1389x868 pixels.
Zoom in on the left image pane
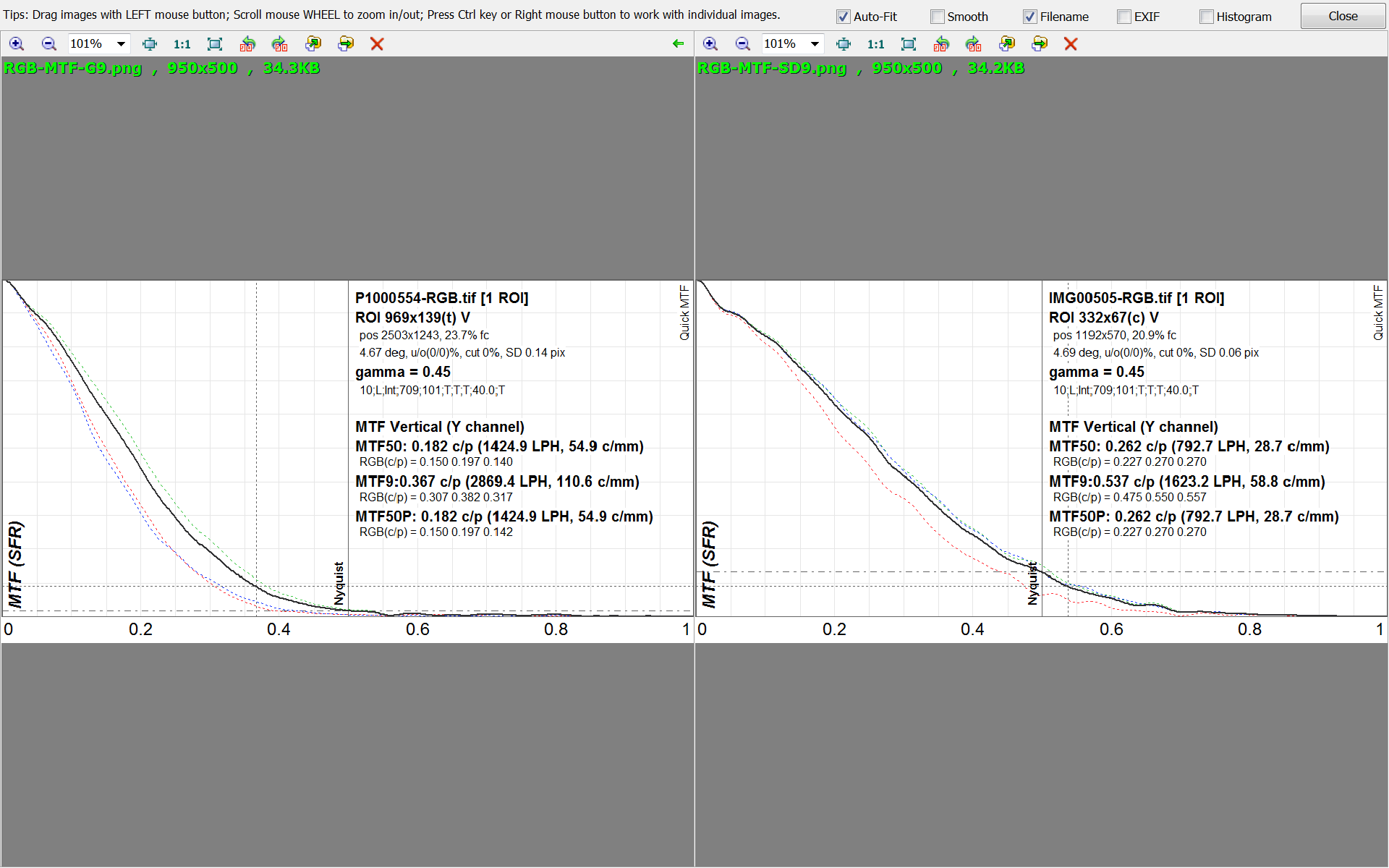(x=17, y=44)
